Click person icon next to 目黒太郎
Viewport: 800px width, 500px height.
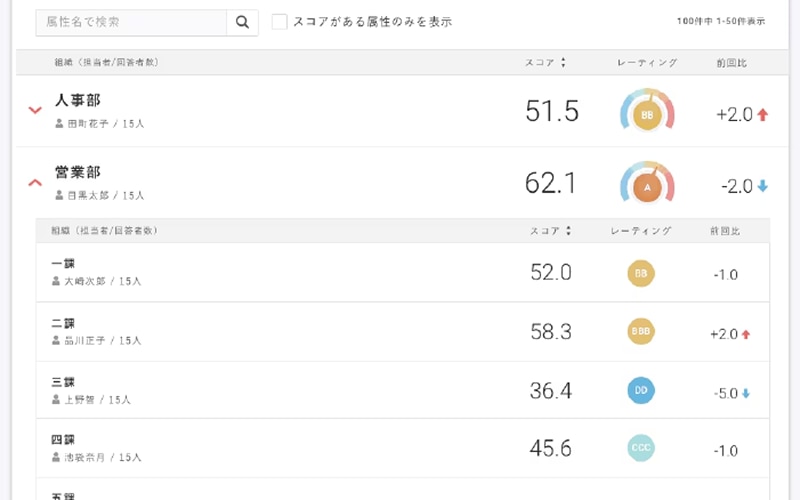coord(59,195)
